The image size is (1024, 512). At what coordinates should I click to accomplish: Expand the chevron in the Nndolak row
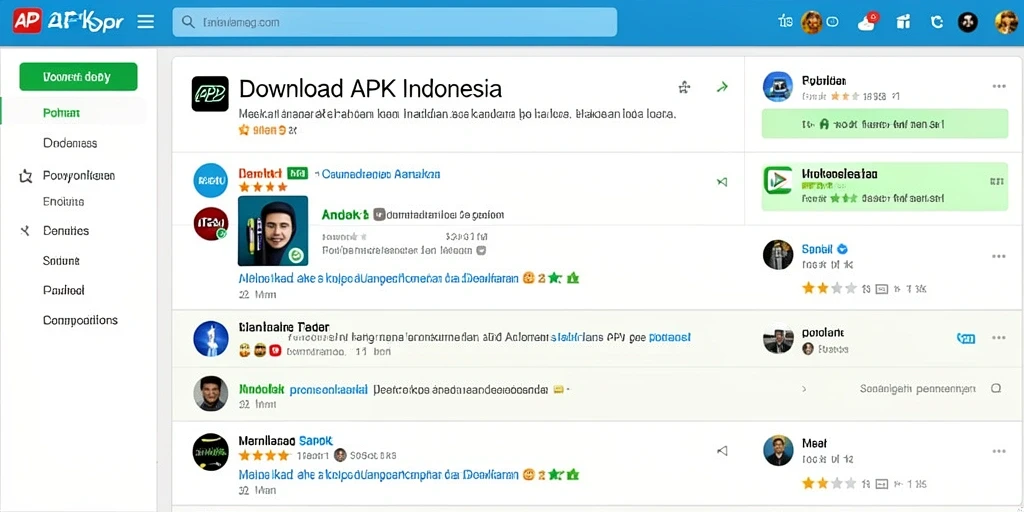pyautogui.click(x=804, y=389)
